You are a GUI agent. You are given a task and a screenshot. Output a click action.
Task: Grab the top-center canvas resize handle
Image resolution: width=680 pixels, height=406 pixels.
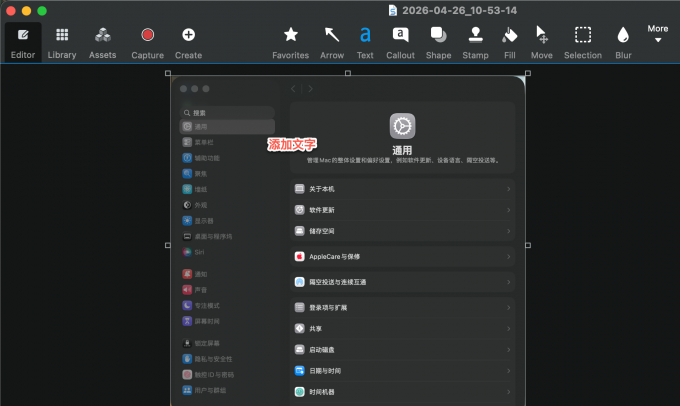tap(348, 73)
